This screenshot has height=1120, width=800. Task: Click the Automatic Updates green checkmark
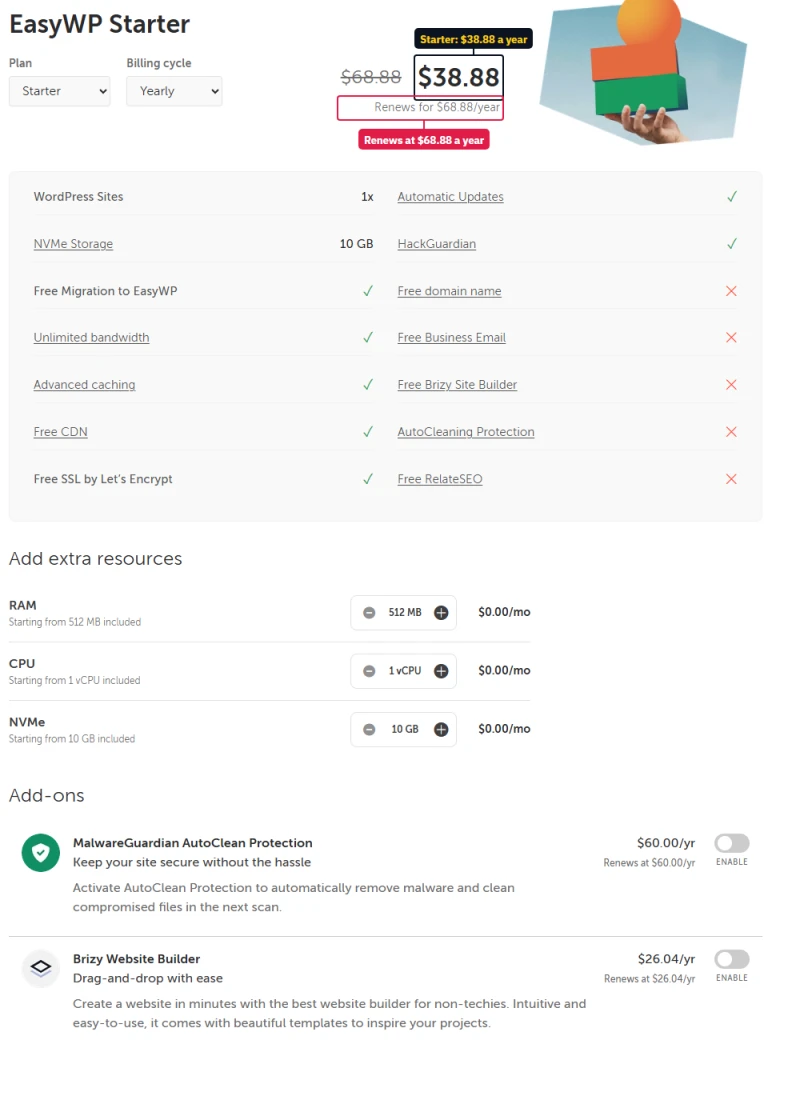pos(731,196)
